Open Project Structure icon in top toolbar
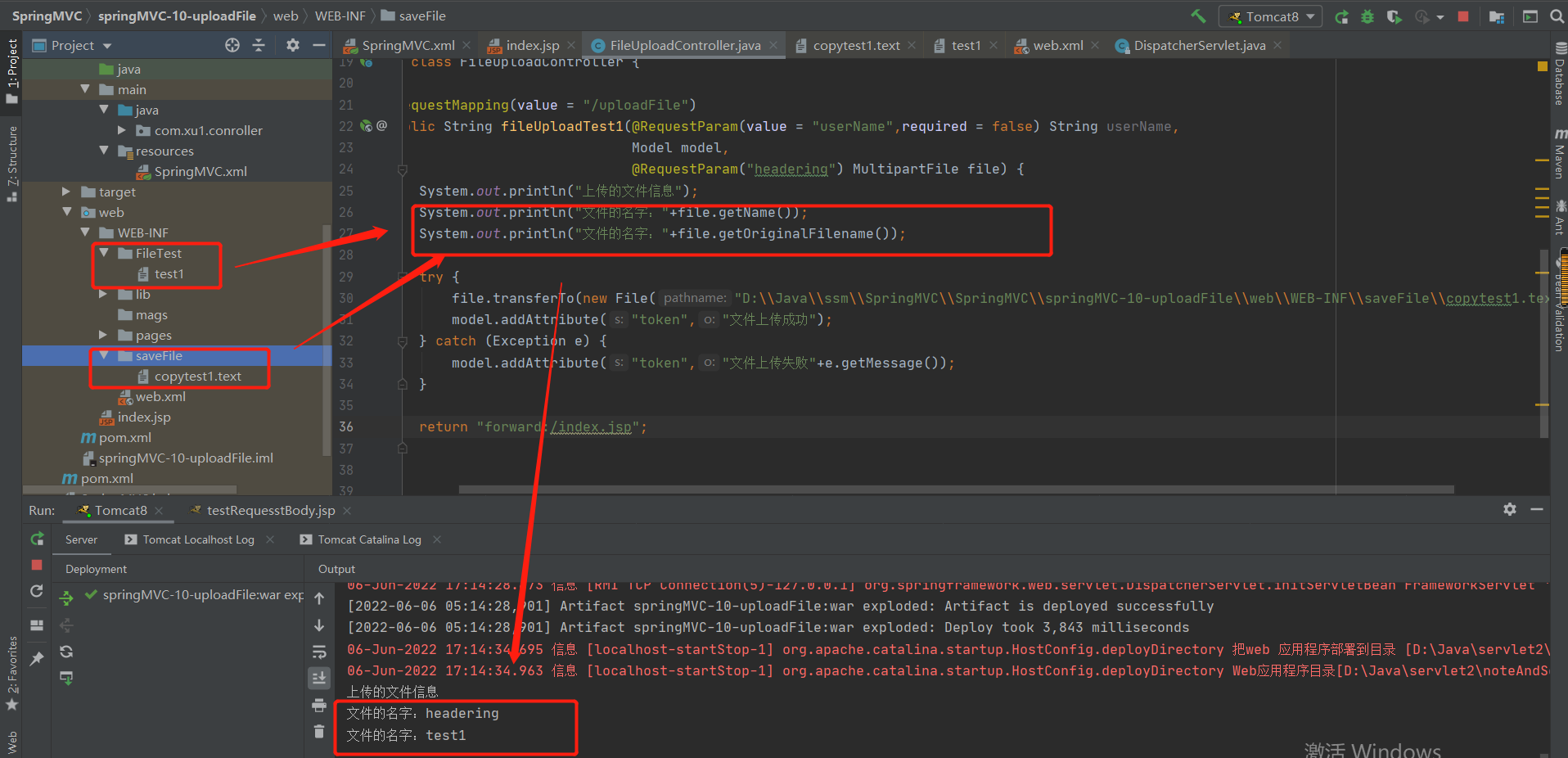 [1497, 16]
